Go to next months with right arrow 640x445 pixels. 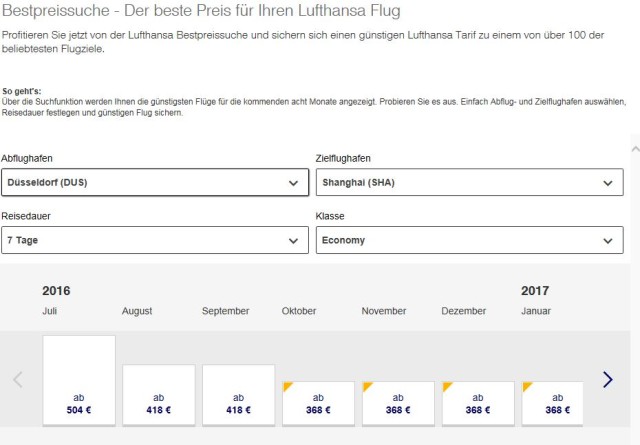608,379
